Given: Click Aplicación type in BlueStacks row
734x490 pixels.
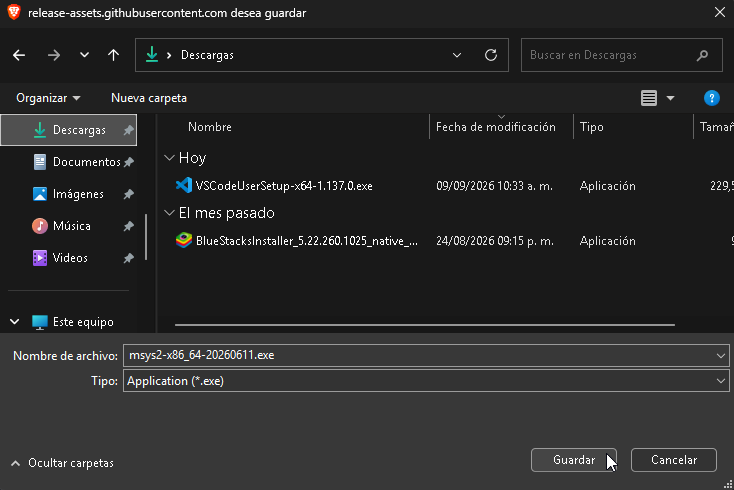Looking at the screenshot, I should (x=608, y=241).
